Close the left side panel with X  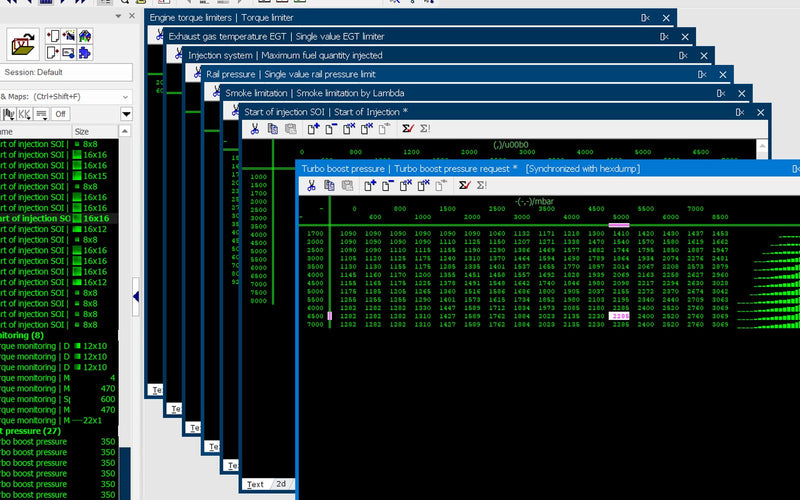[x=132, y=16]
